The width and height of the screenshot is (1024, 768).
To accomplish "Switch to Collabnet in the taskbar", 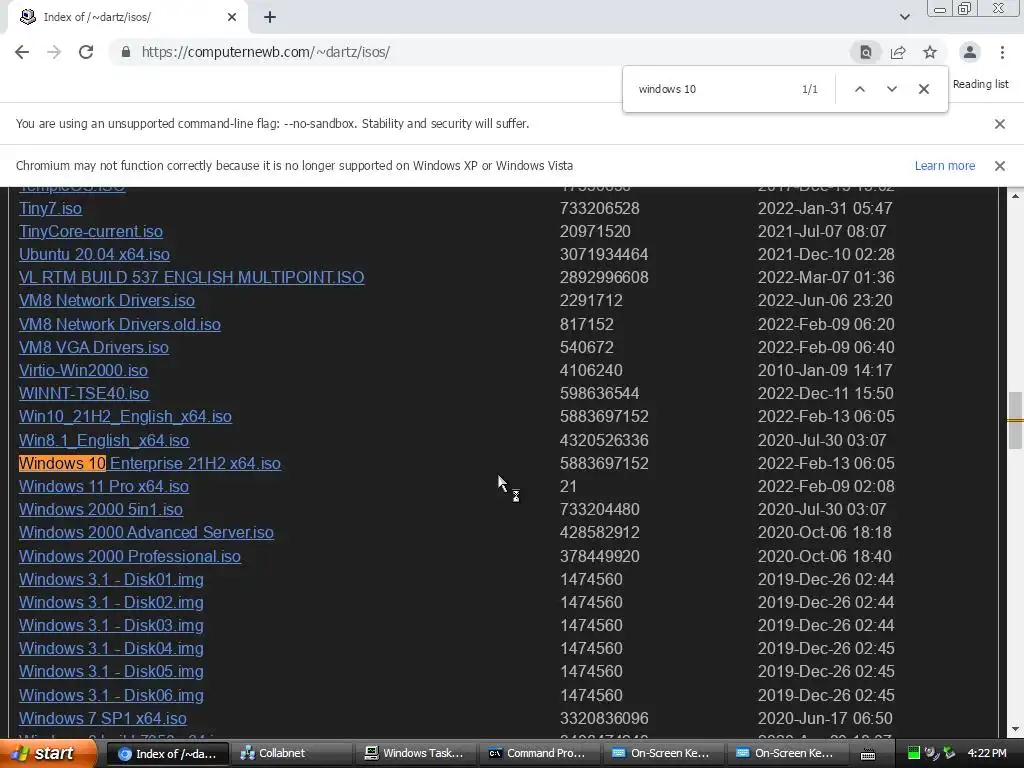I will [x=293, y=754].
